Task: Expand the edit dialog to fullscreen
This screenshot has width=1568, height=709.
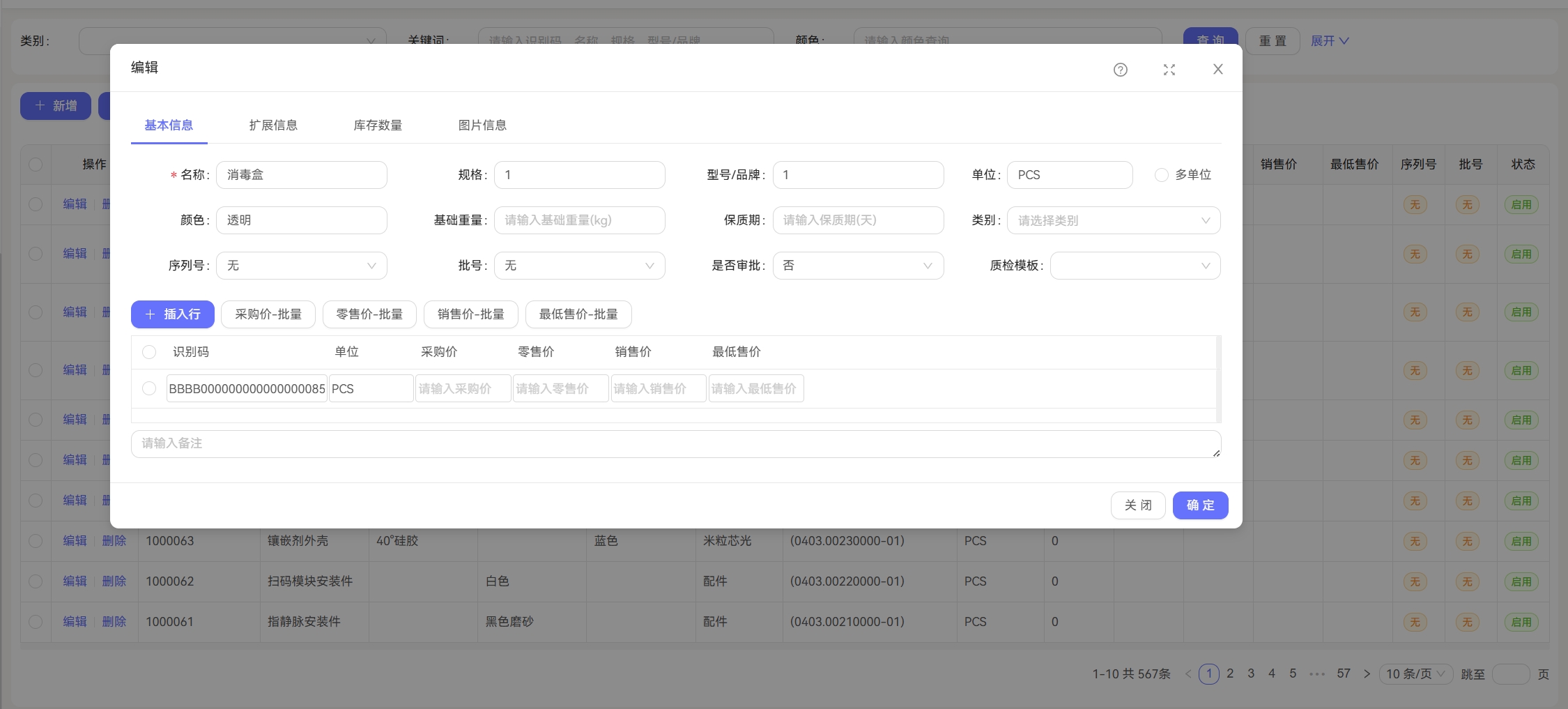Action: tap(1169, 70)
